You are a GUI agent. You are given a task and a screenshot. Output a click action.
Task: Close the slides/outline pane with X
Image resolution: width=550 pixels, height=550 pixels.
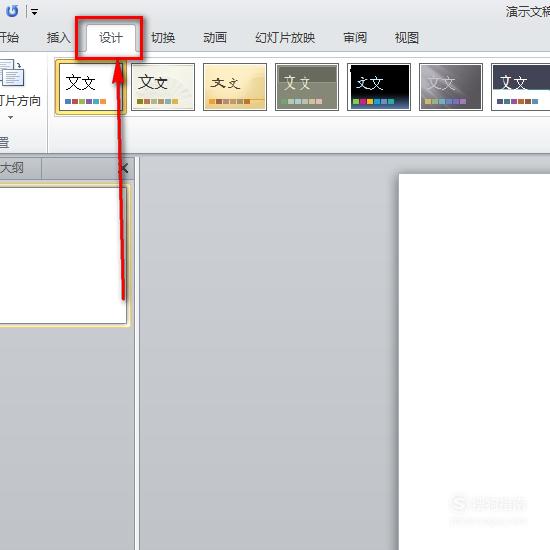coord(124,168)
